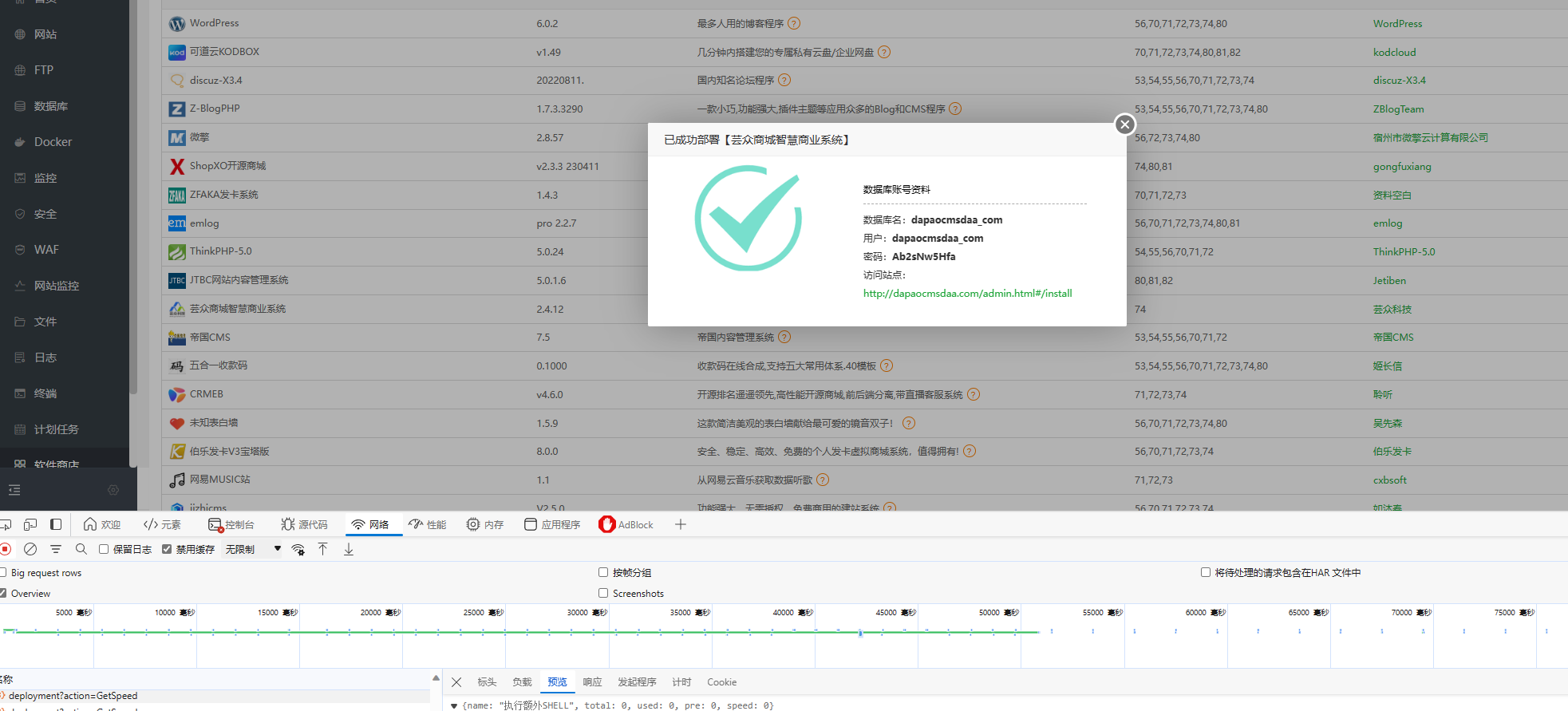Toggle the network filter icon
The height and width of the screenshot is (711, 1568).
click(x=56, y=549)
